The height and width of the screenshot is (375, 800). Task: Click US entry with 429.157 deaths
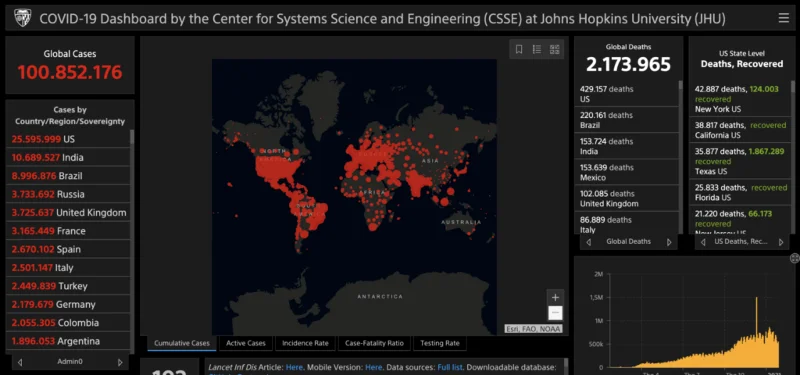click(x=626, y=93)
